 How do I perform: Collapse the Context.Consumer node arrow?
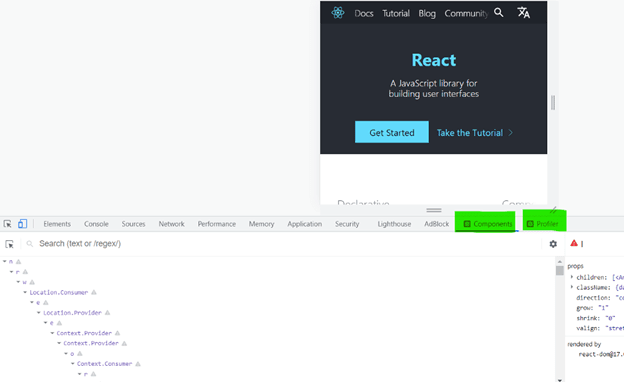[73, 364]
